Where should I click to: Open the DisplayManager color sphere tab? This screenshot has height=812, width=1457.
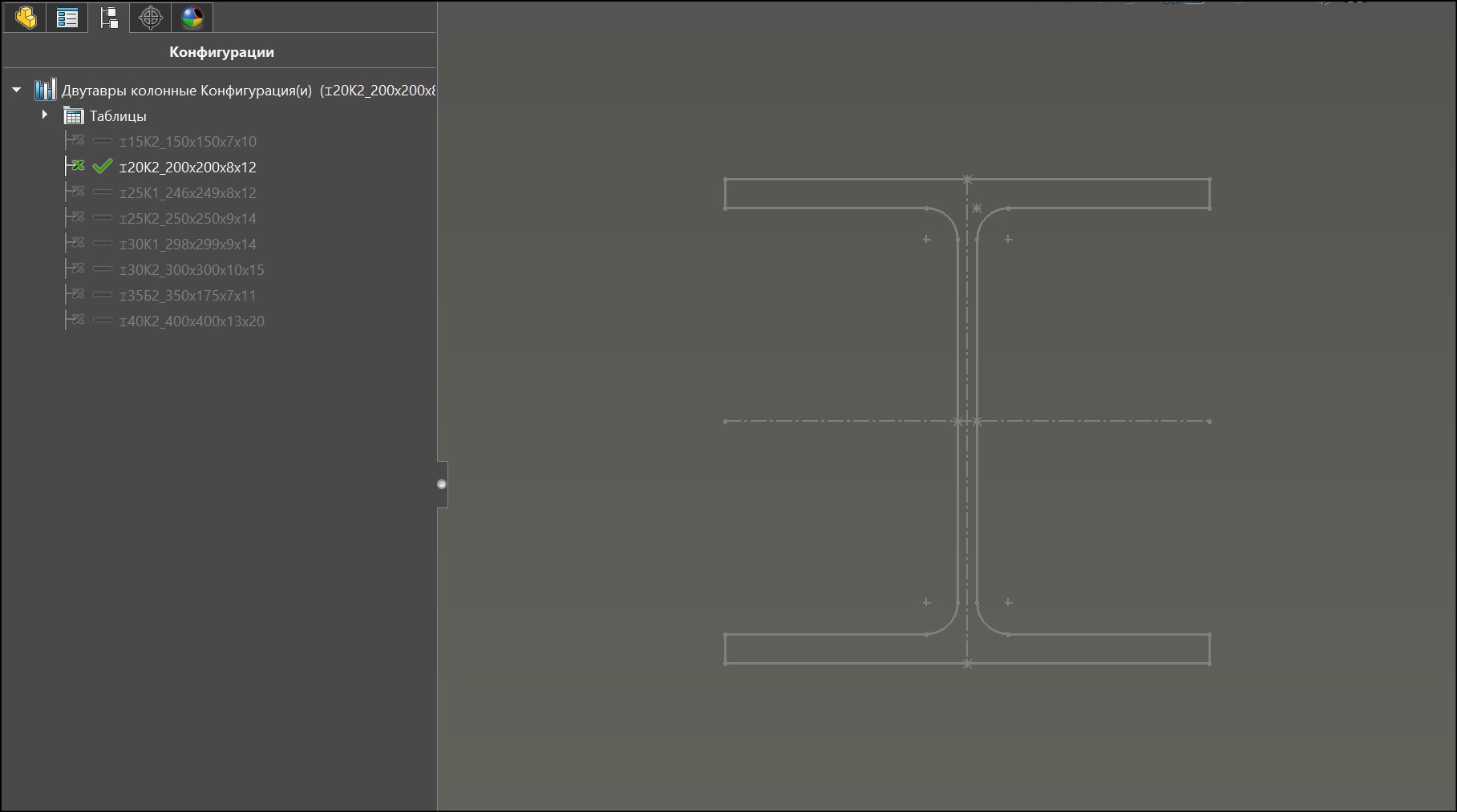(192, 17)
